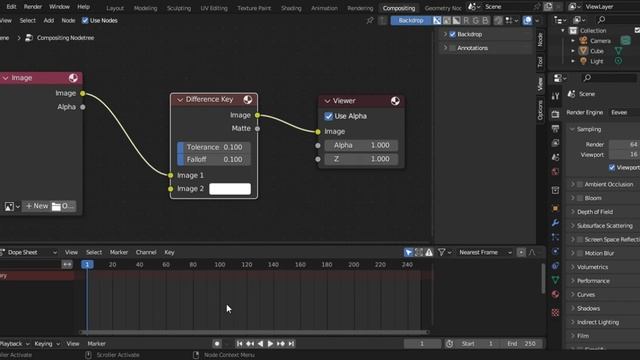Viewport: 640px width, 360px height.
Task: Open the Texture properties checker icon
Action: (x=555, y=313)
